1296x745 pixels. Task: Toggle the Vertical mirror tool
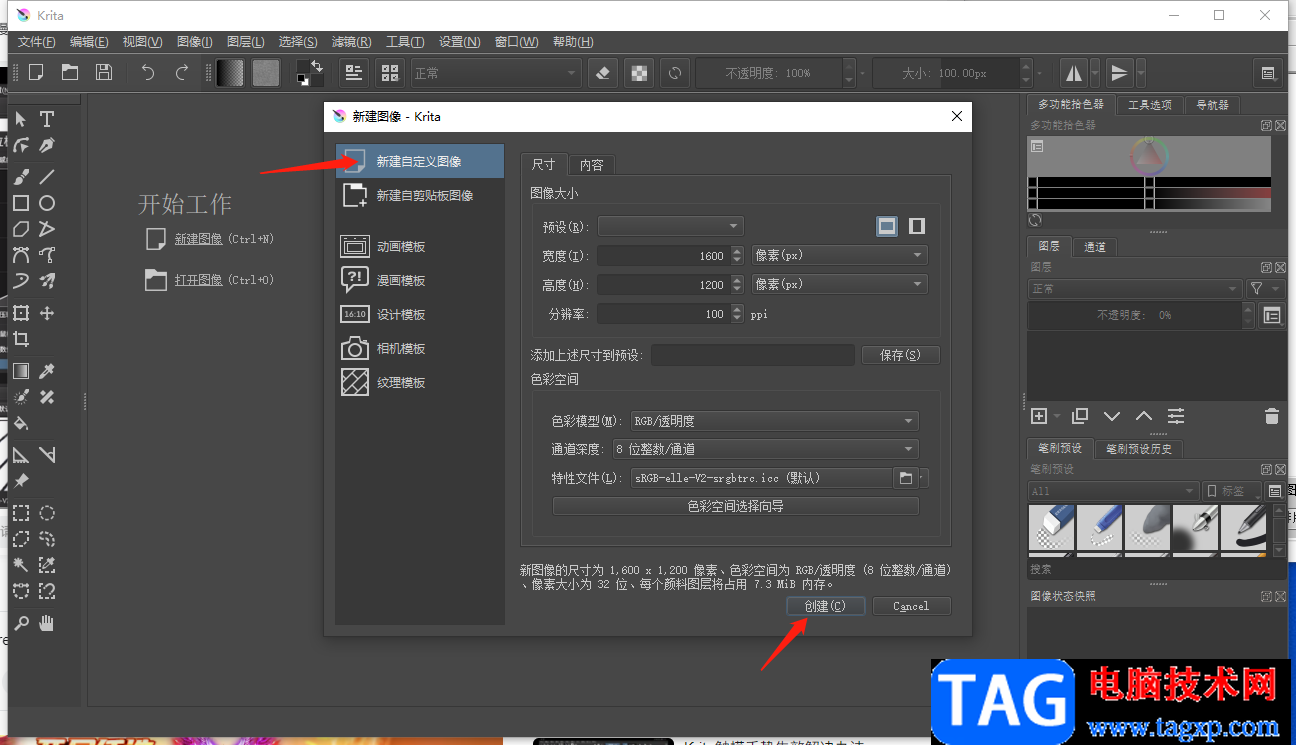(1120, 72)
